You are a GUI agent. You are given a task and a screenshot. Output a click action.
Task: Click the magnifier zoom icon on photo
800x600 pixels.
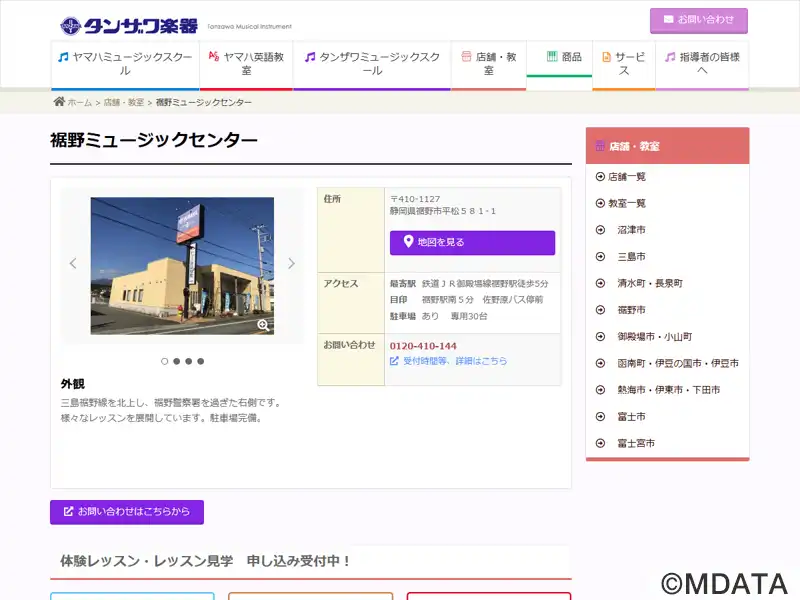click(x=263, y=325)
